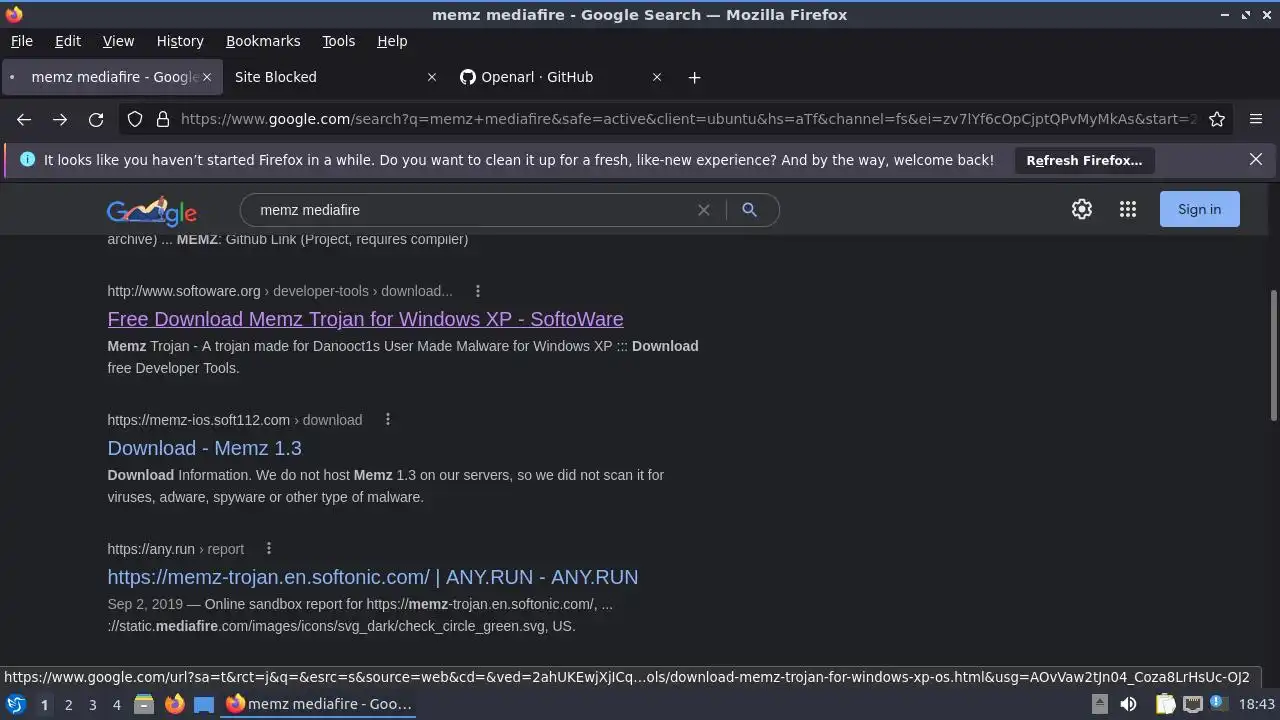
Task: Click the page vertical scrollbar thumb
Action: 1273,355
